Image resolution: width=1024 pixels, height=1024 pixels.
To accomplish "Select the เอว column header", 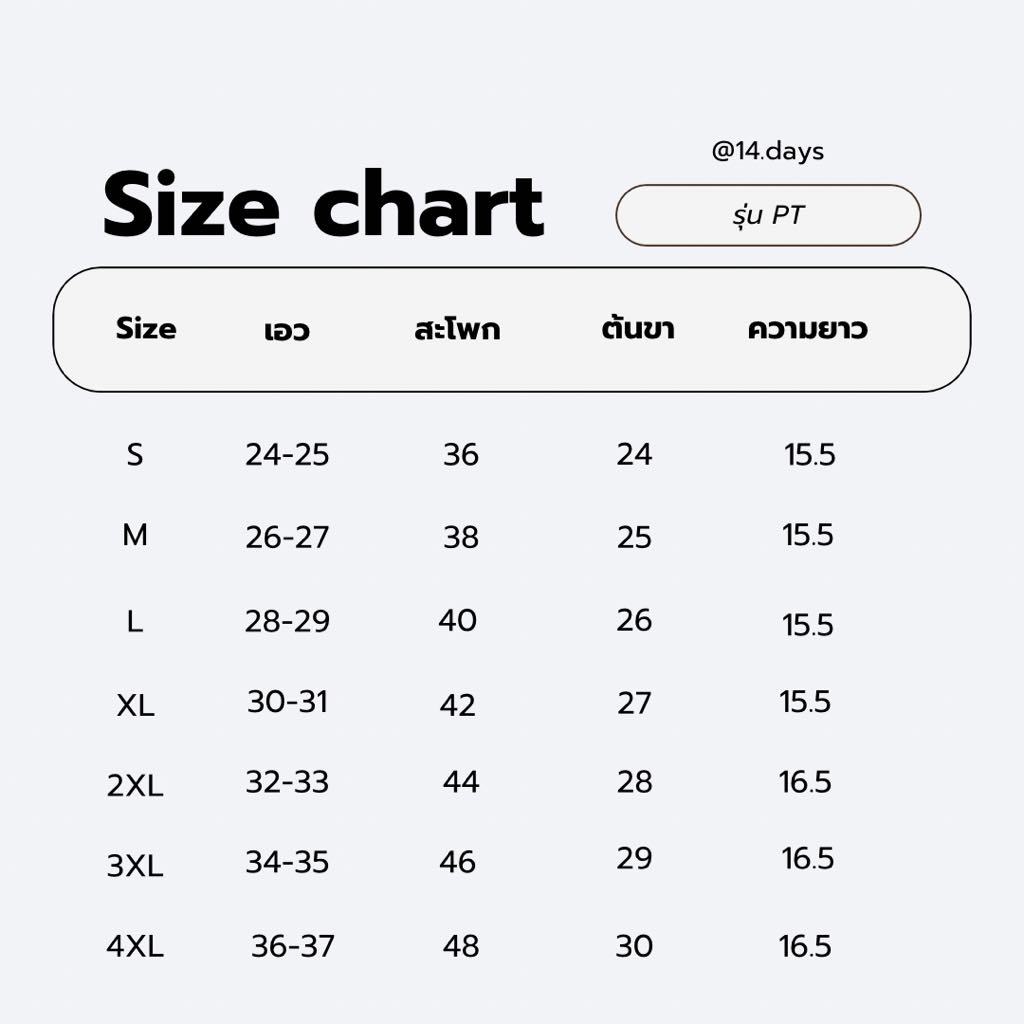I will coord(287,330).
